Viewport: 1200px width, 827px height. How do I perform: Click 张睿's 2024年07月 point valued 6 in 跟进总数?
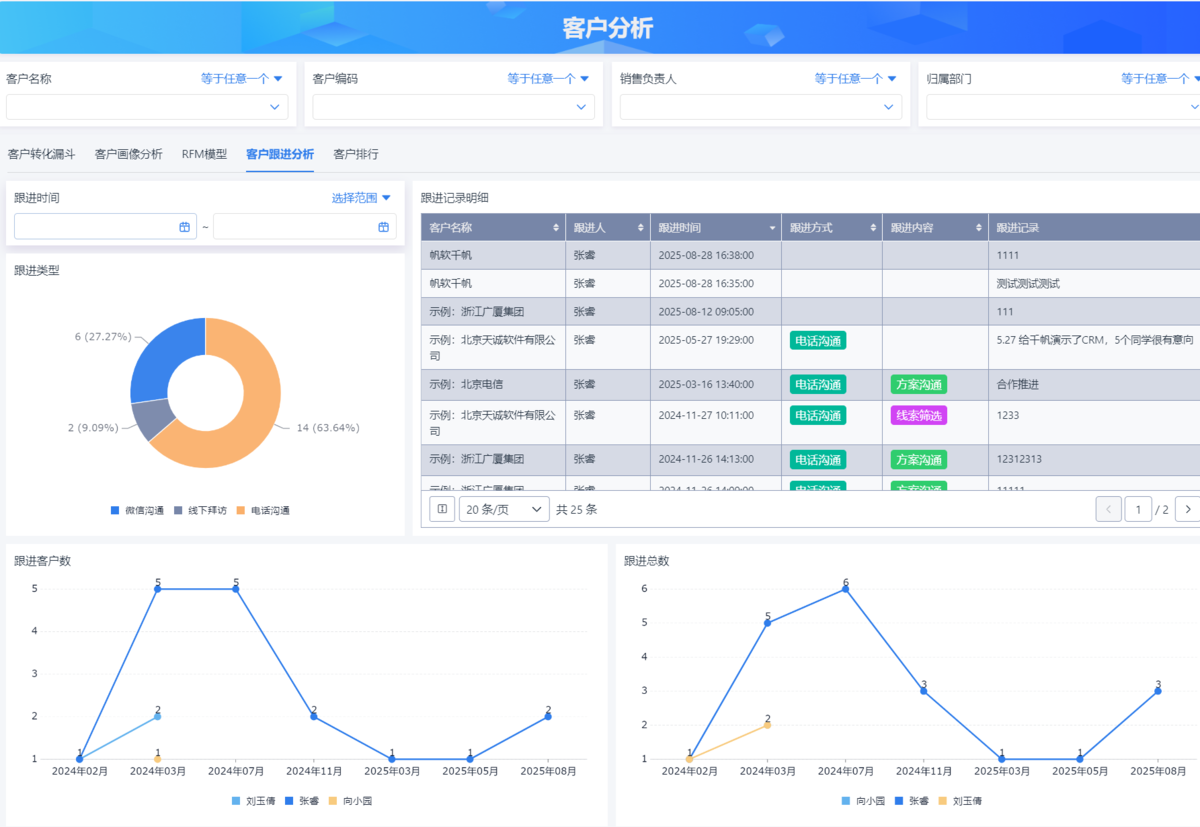coord(845,589)
